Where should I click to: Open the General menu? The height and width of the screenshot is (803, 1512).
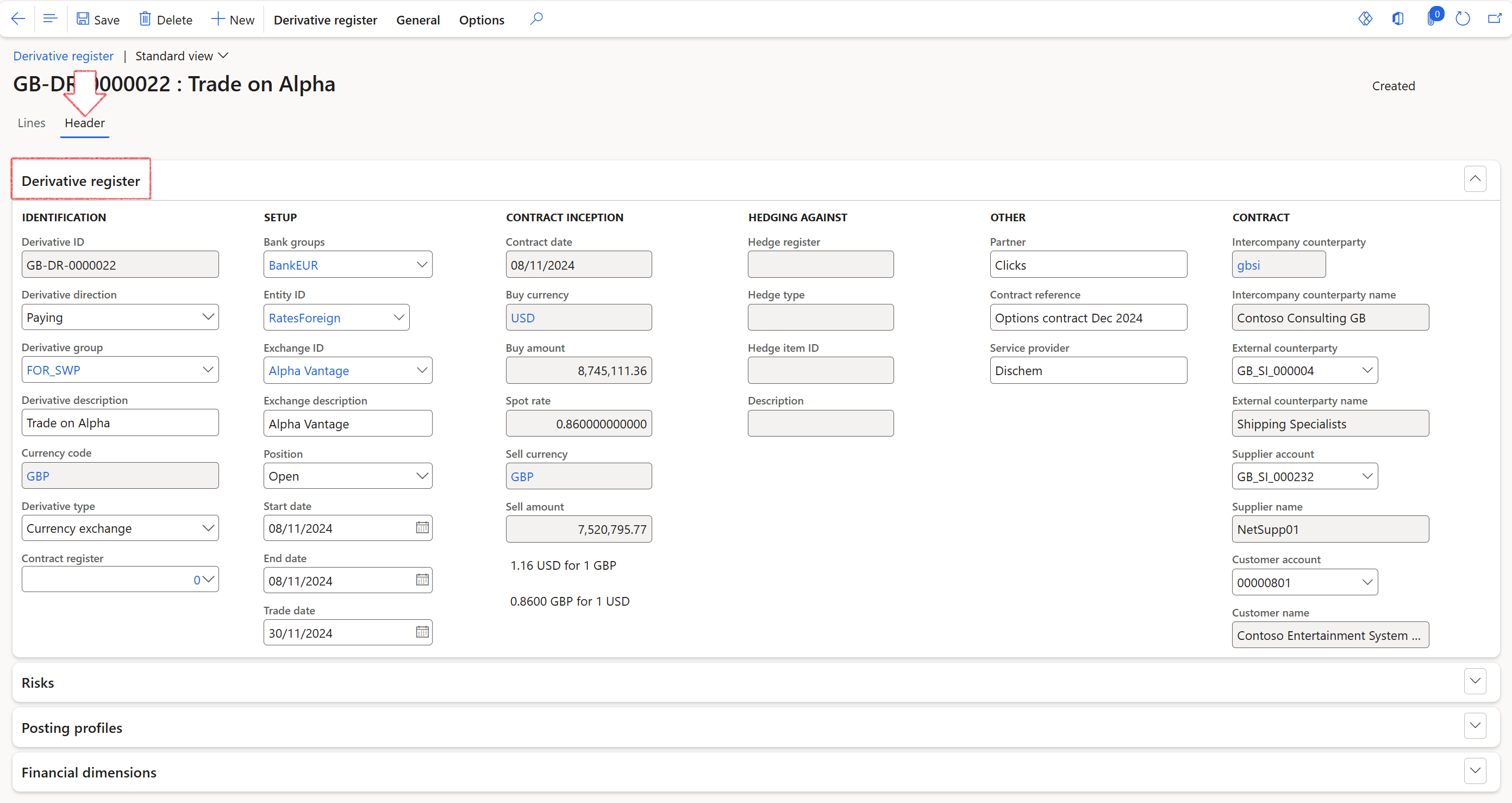(x=418, y=20)
